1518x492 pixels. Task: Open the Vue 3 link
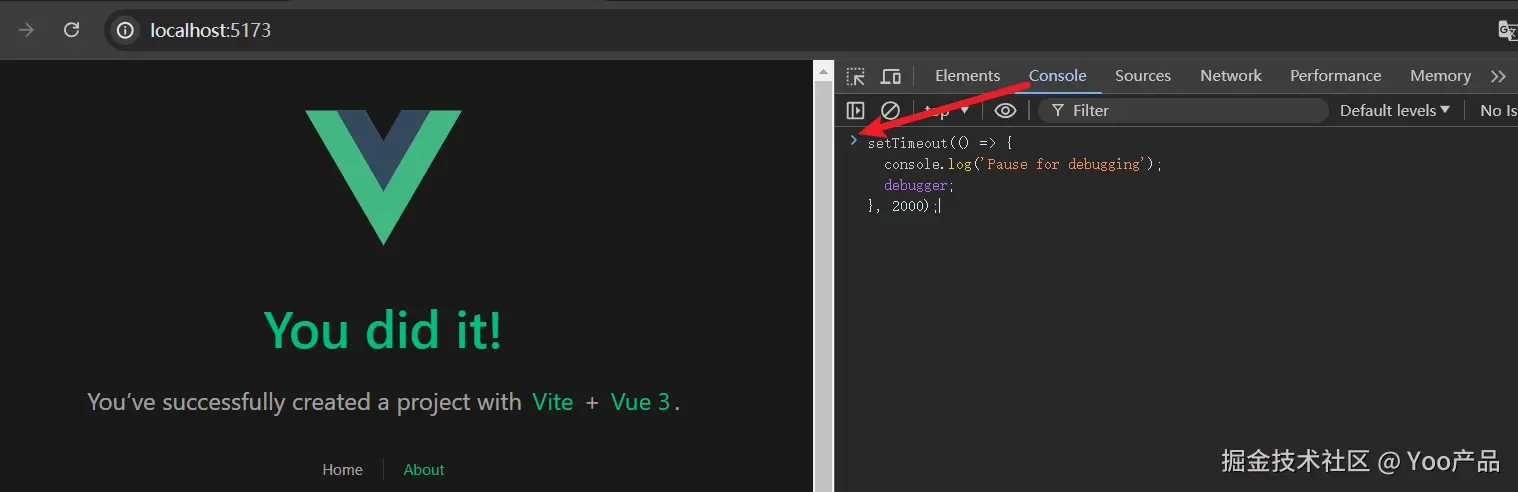[x=640, y=402]
